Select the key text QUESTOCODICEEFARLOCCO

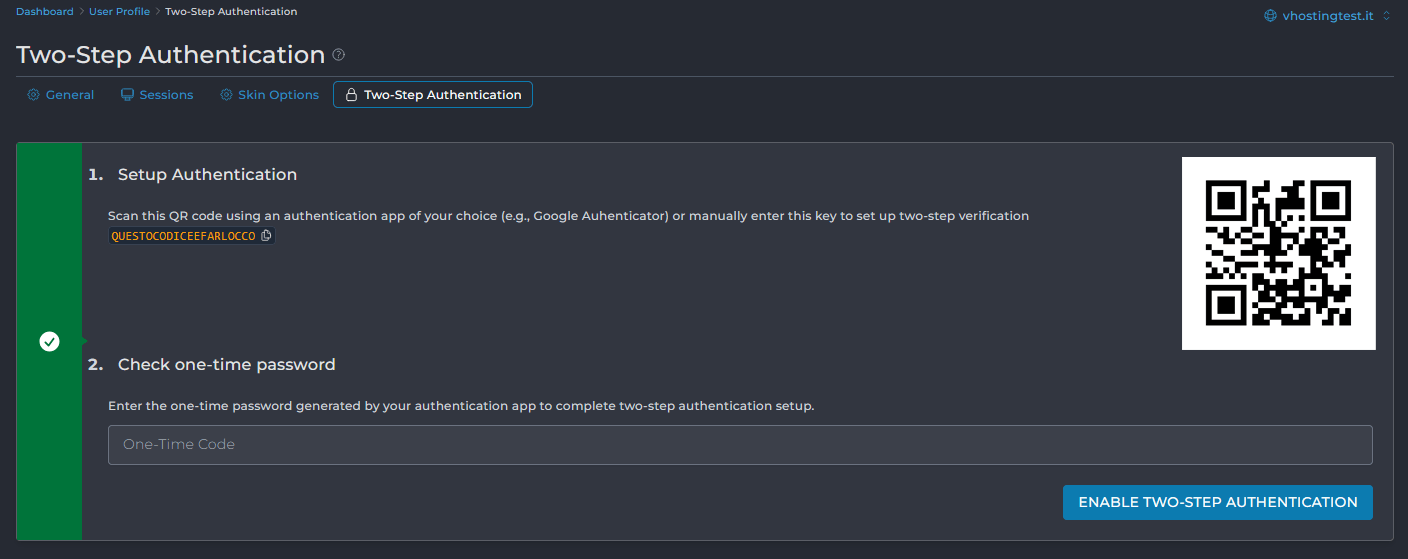coord(183,236)
